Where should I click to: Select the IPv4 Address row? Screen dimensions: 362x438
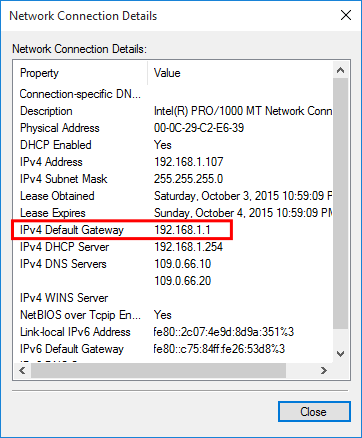[x=173, y=162]
